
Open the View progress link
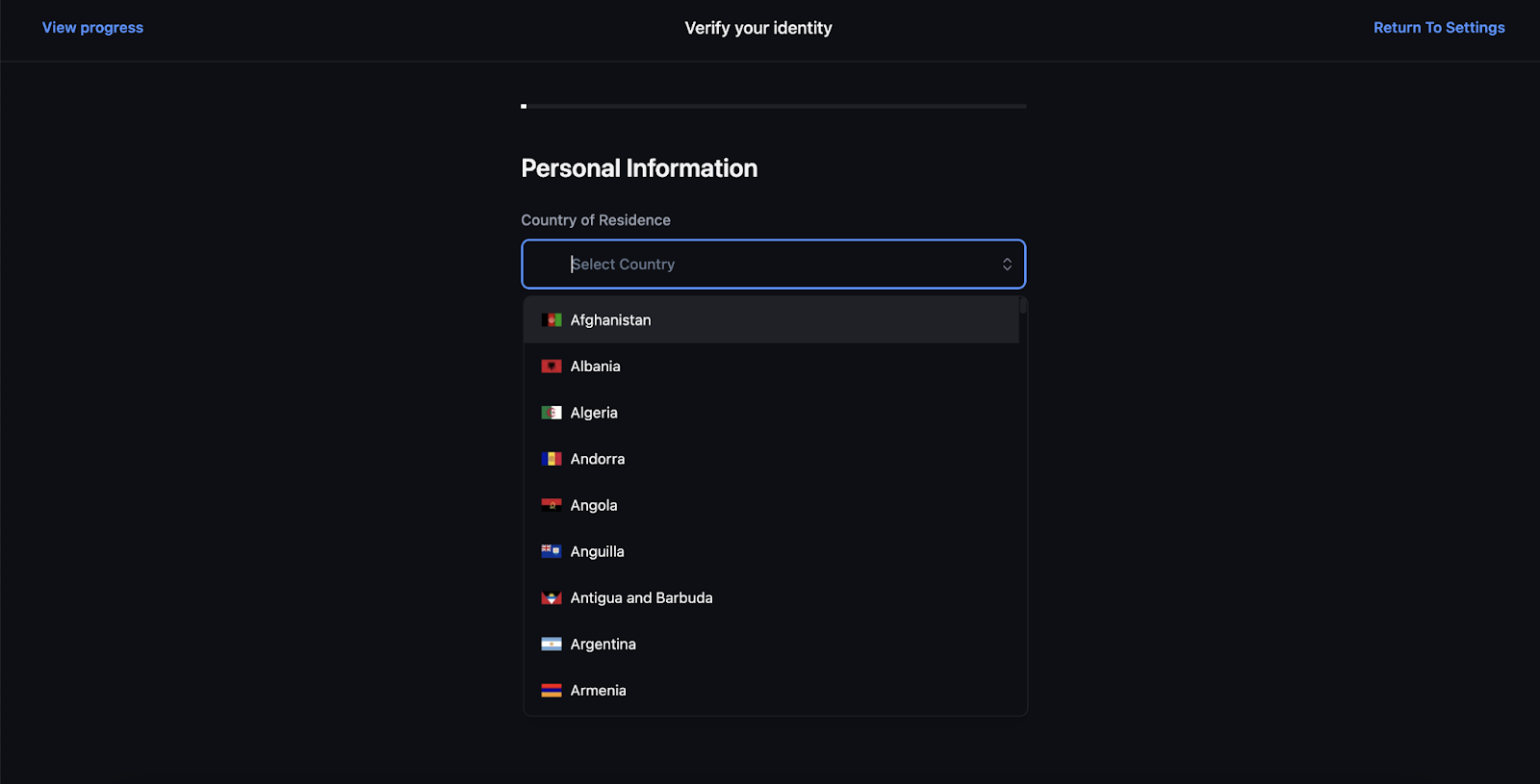pyautogui.click(x=92, y=28)
